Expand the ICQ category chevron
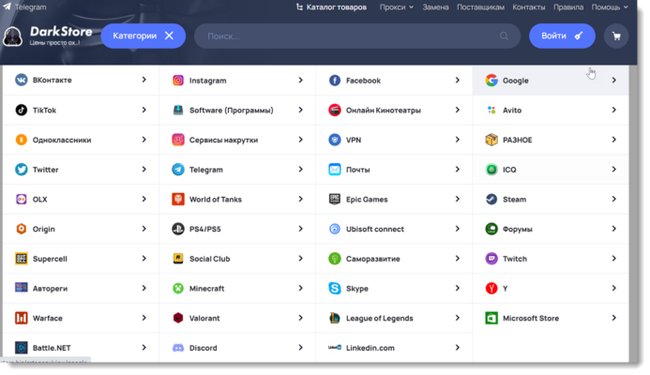The height and width of the screenshot is (375, 650). [x=614, y=169]
